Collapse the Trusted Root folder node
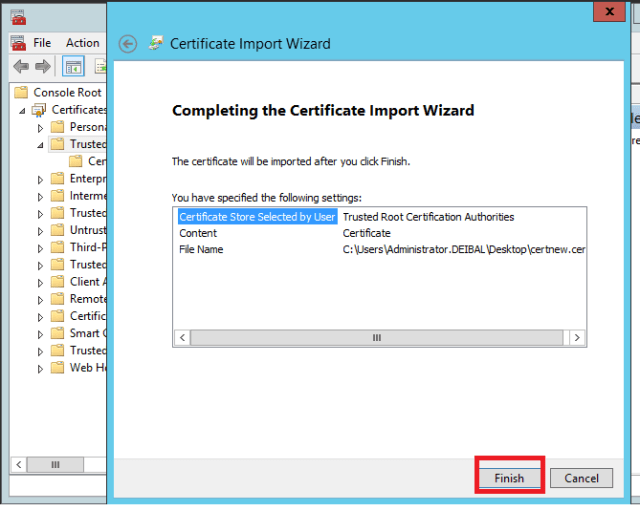640x511 pixels. pos(41,145)
